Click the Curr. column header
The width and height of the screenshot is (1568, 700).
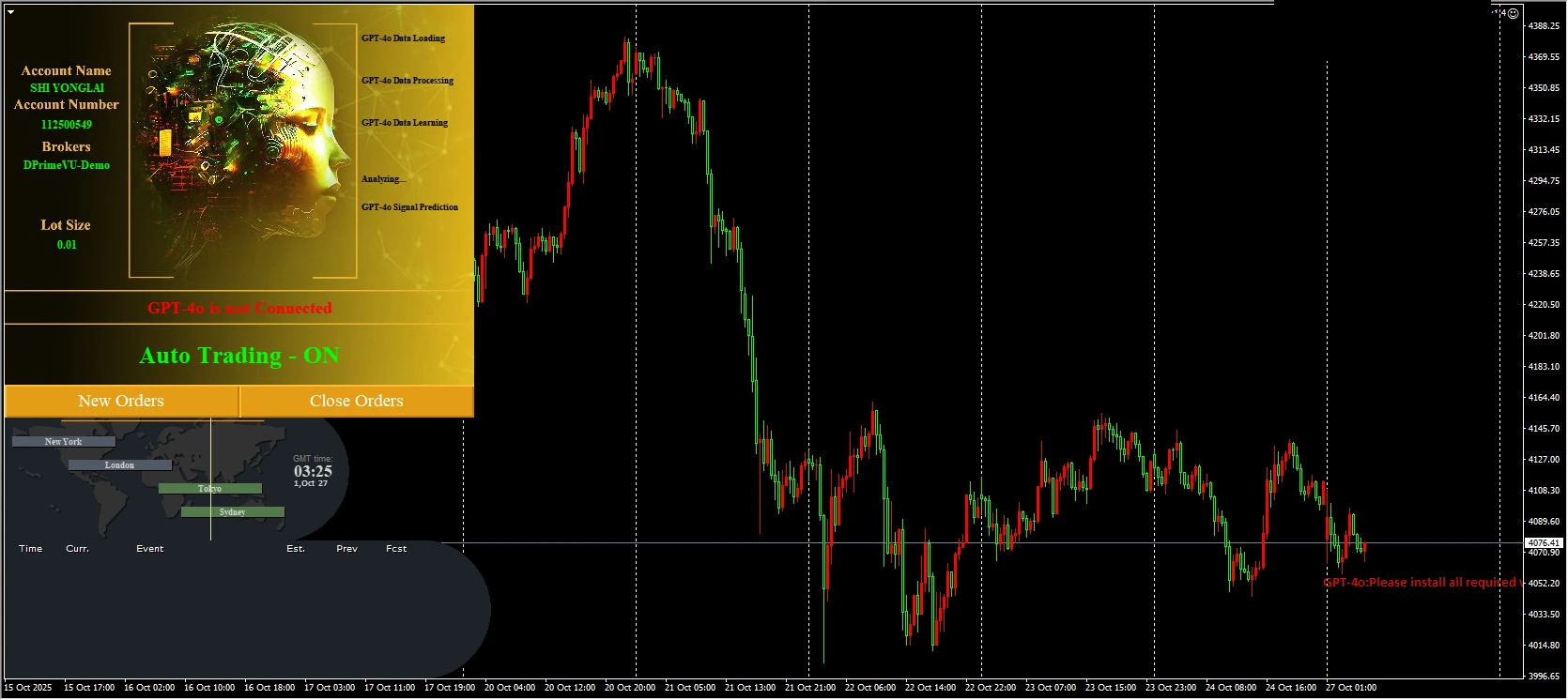pyautogui.click(x=78, y=549)
